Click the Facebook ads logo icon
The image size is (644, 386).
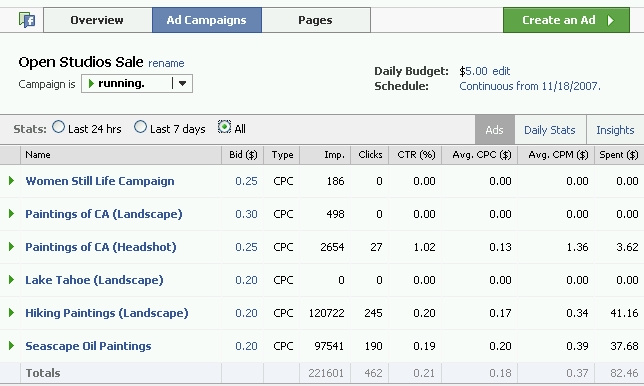tap(27, 20)
